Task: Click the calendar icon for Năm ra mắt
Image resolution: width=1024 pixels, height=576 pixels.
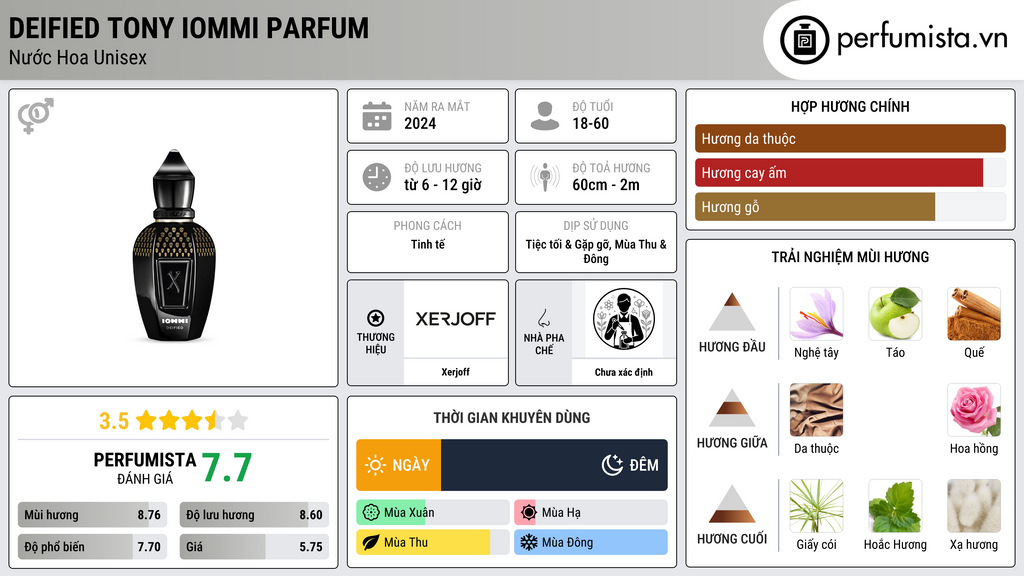Action: tap(377, 116)
